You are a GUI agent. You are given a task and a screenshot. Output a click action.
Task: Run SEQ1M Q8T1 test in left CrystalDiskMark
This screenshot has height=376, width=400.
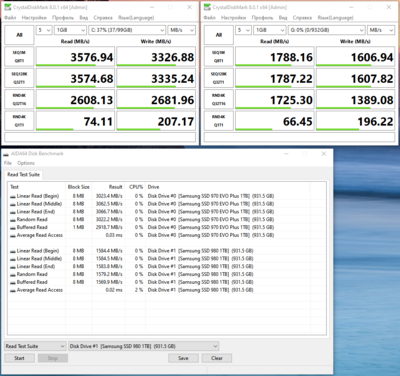point(19,57)
